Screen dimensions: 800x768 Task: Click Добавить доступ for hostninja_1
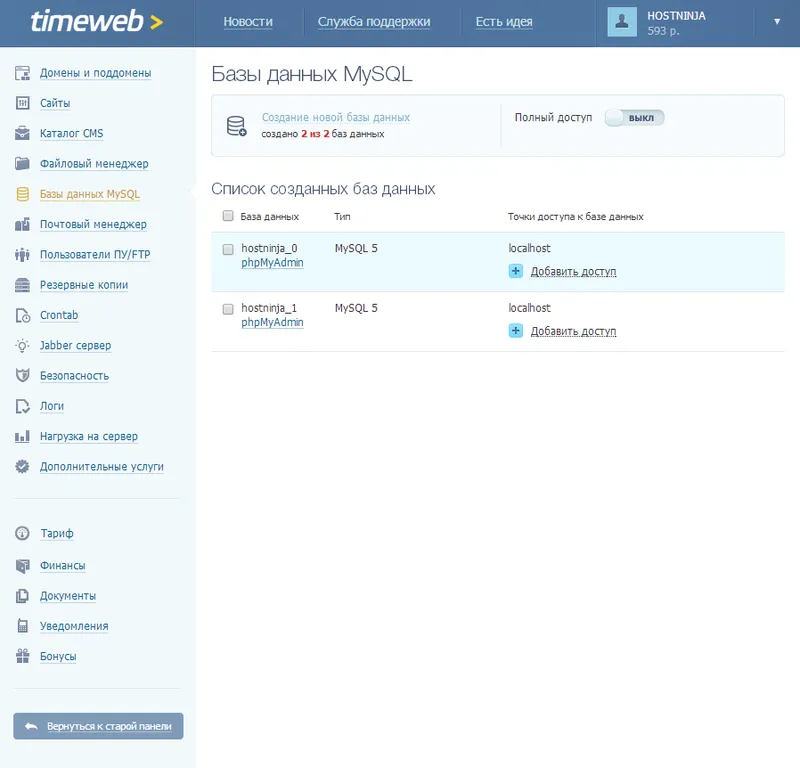coord(573,331)
